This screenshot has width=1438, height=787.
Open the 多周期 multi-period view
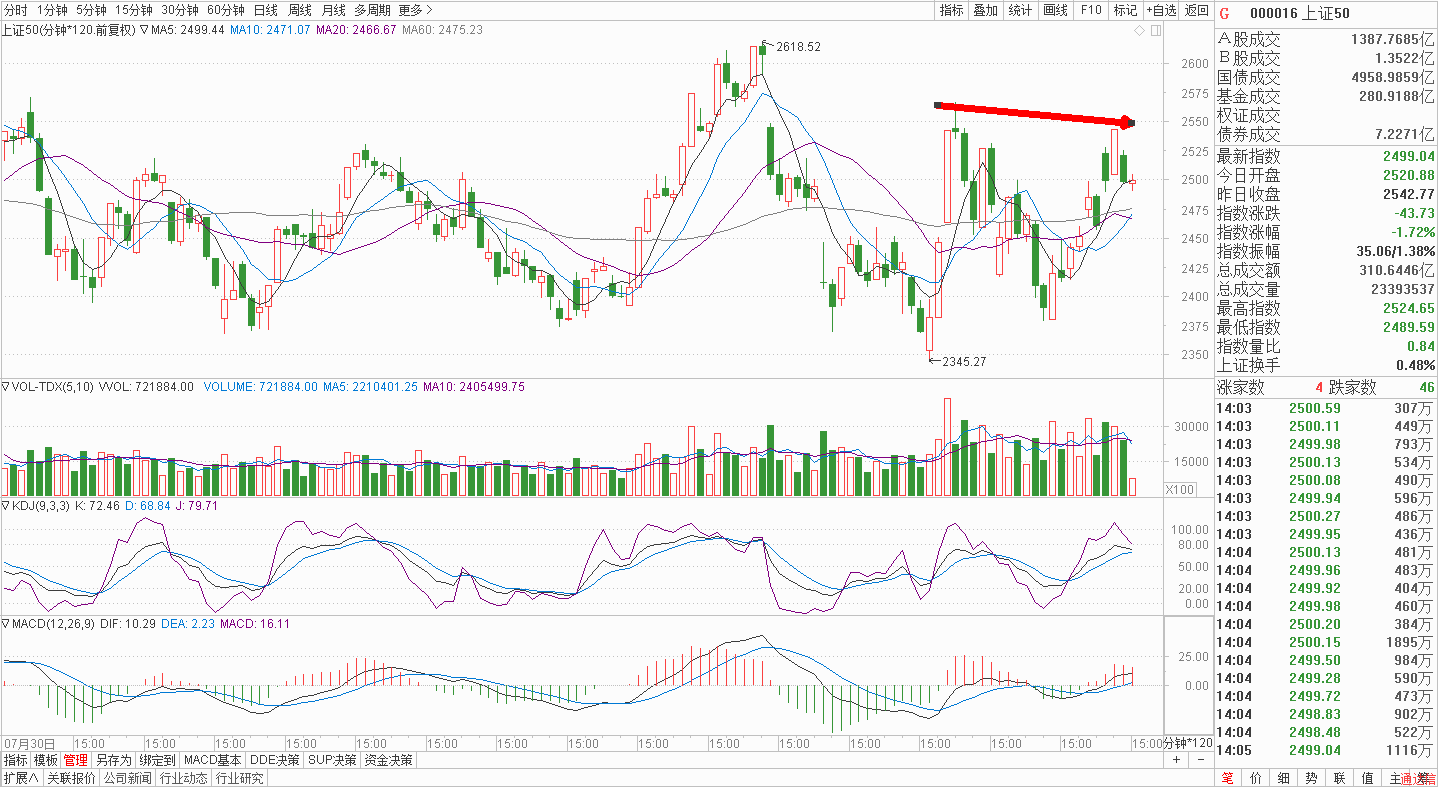tap(373, 10)
